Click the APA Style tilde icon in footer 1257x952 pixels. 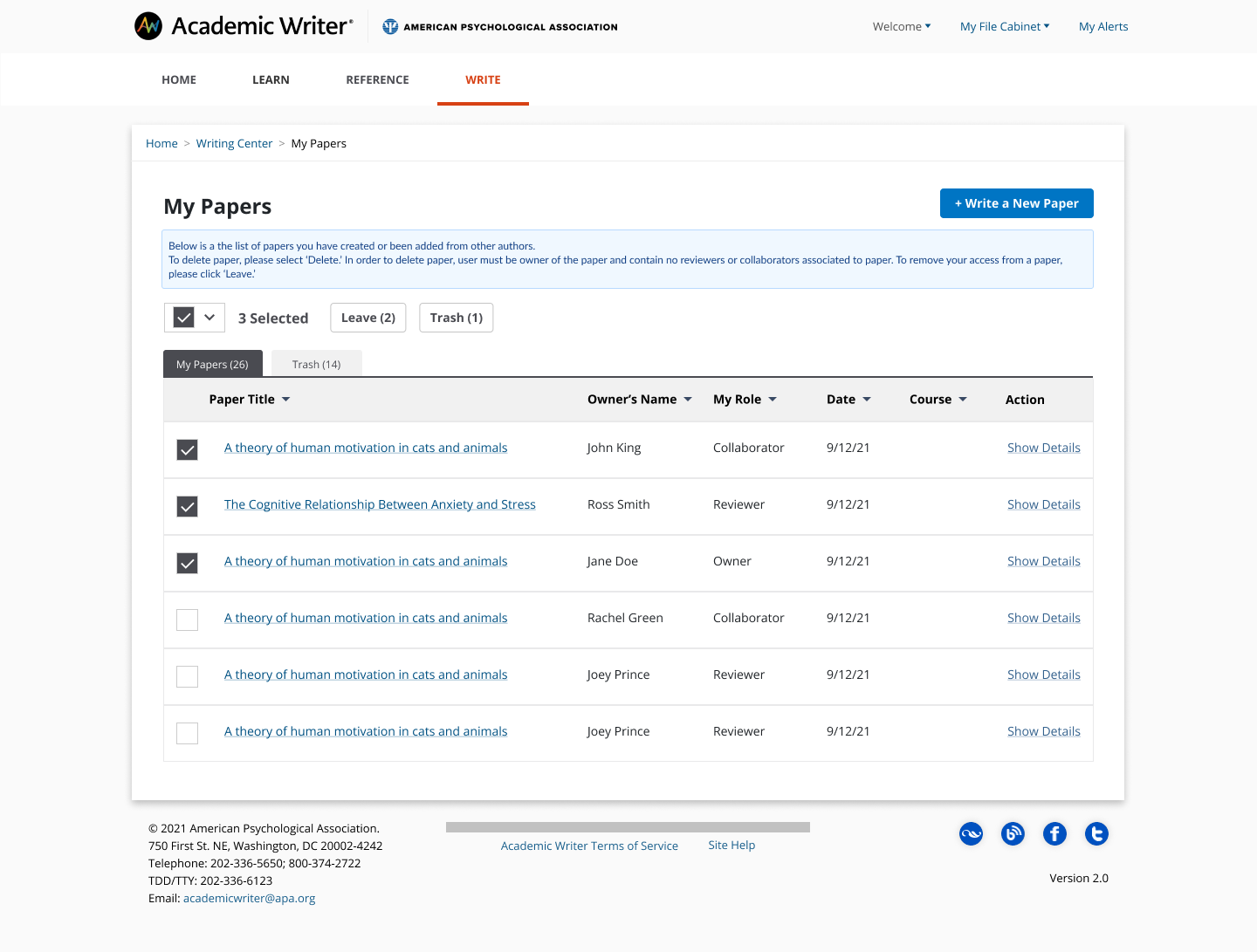(x=971, y=834)
